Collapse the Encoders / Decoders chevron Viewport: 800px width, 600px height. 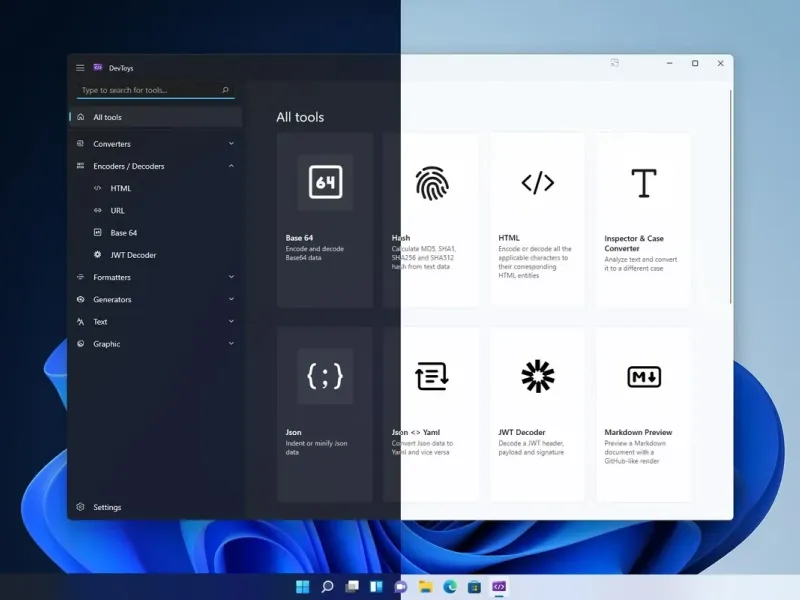pos(231,166)
